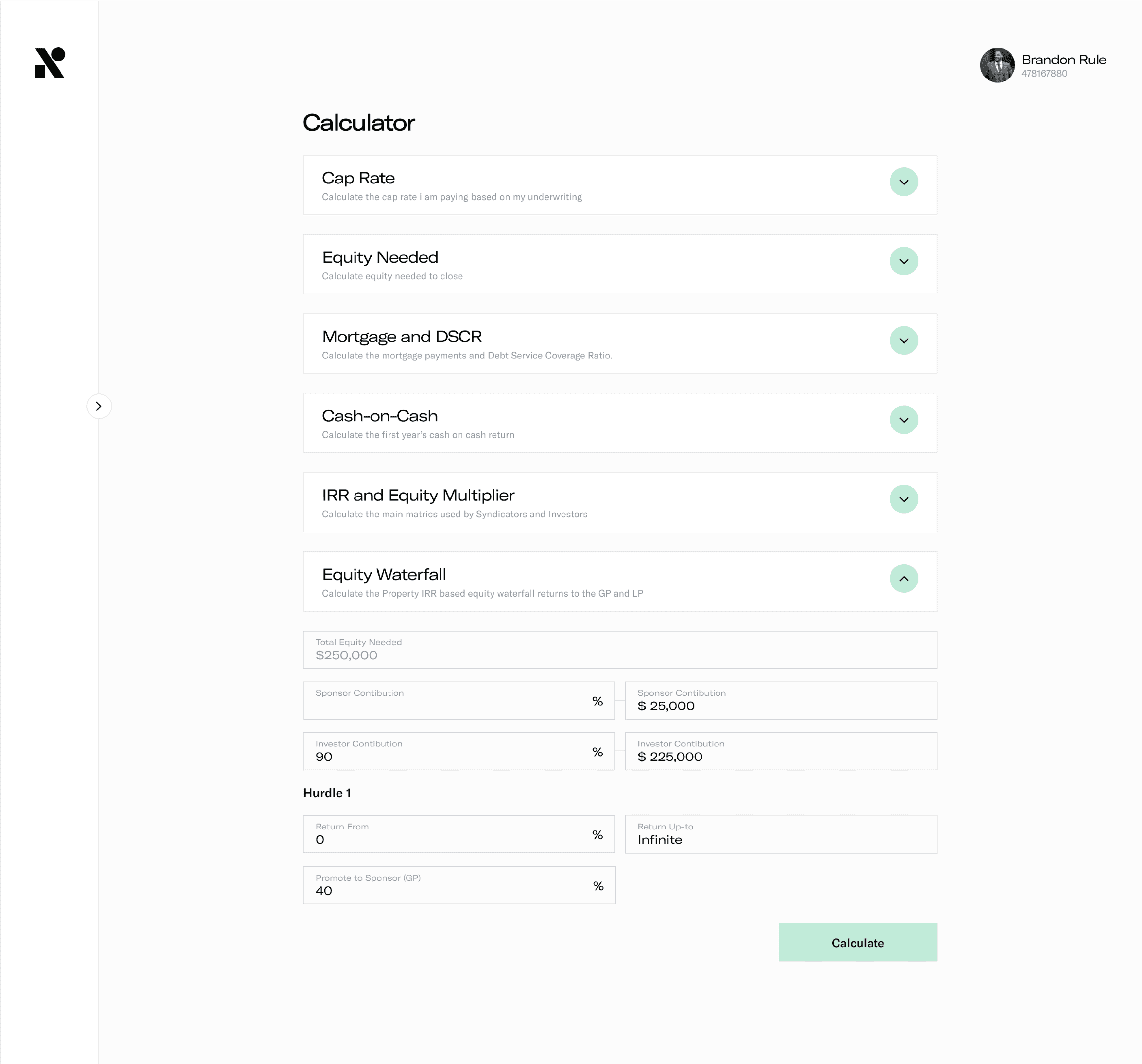
Task: Expand IRR and Equity Multiplier section
Action: click(x=903, y=499)
